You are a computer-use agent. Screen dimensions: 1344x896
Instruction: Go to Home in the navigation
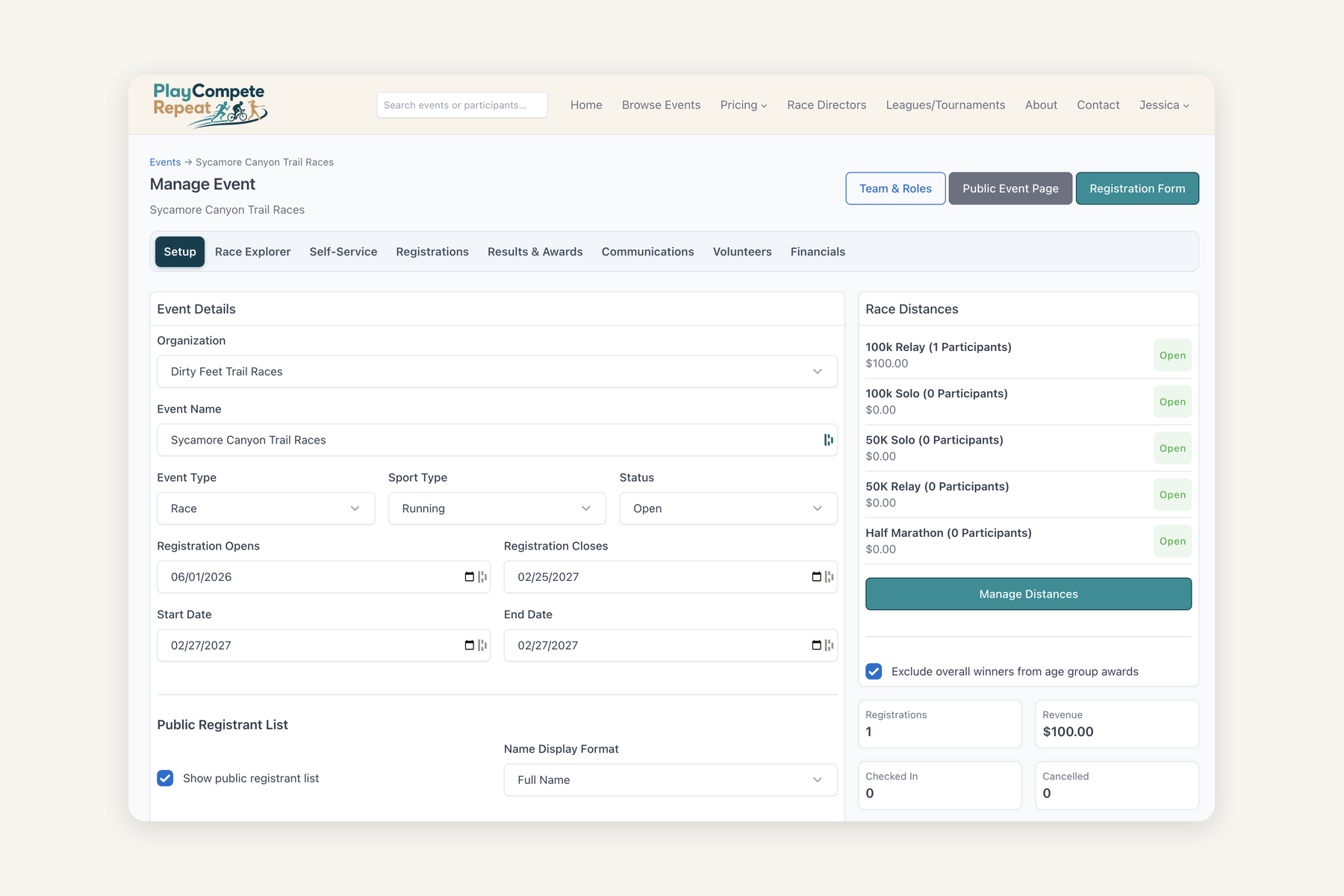(586, 105)
